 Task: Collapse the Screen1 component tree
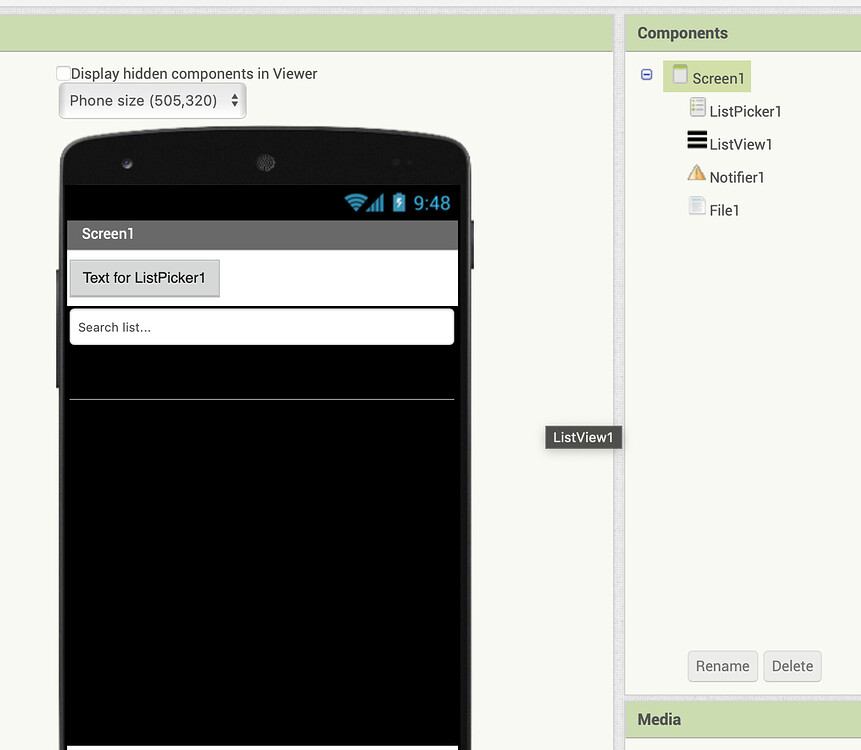point(646,74)
